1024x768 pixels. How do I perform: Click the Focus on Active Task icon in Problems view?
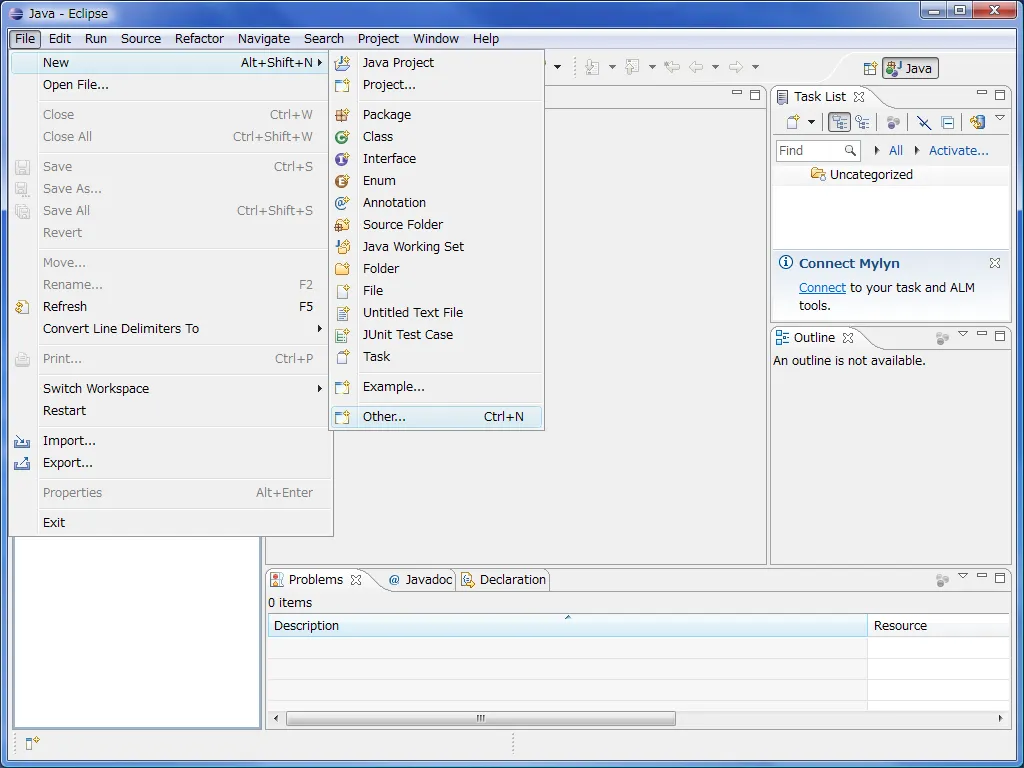click(x=942, y=579)
